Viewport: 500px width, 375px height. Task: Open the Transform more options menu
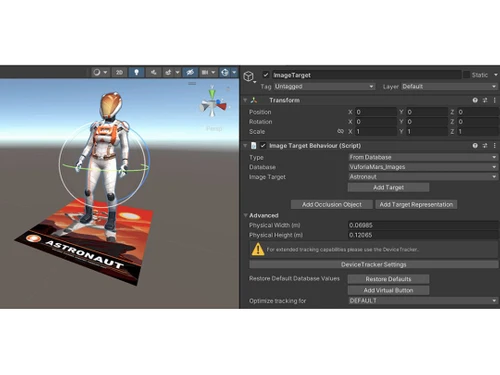(495, 100)
